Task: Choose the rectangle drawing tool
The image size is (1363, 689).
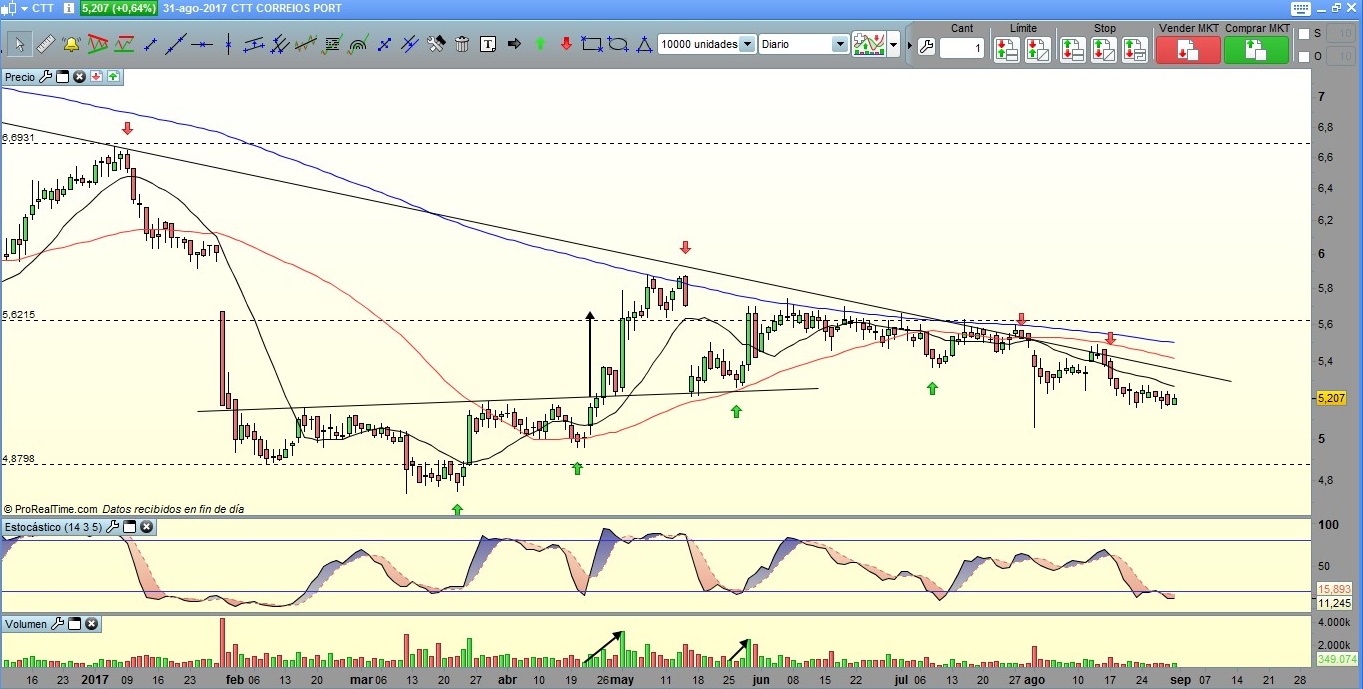Action: 592,44
